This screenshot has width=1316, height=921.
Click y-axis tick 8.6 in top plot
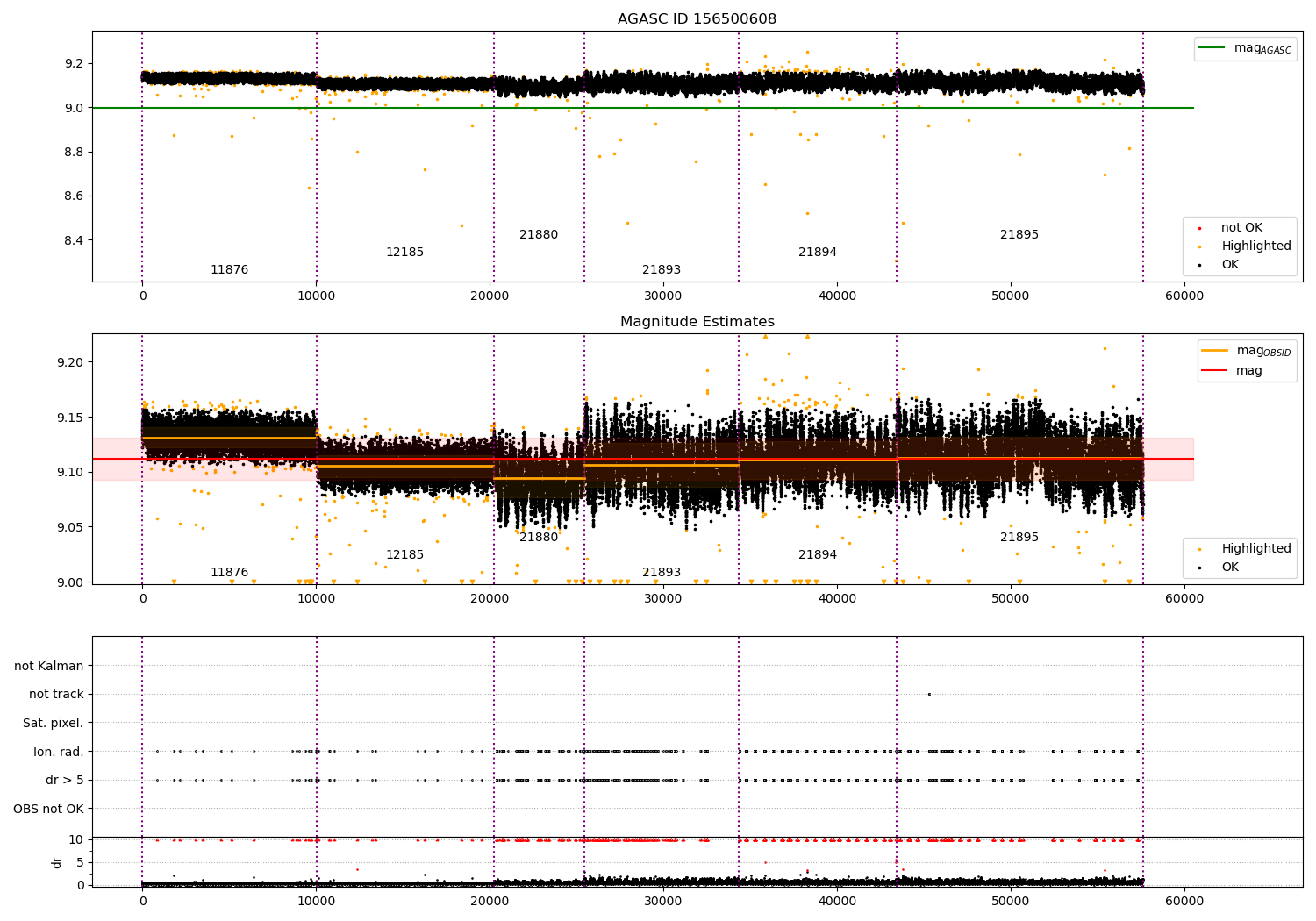[72, 196]
